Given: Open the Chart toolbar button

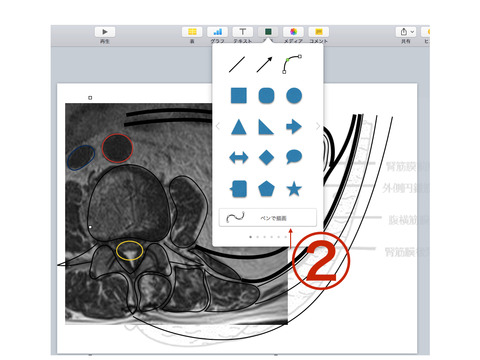Looking at the screenshot, I should 217,32.
